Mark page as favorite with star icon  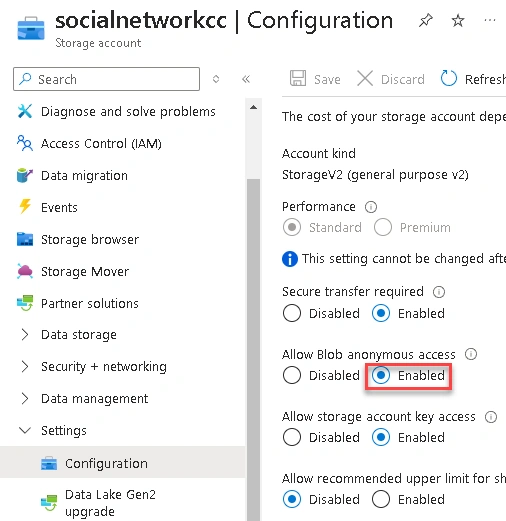pos(458,21)
